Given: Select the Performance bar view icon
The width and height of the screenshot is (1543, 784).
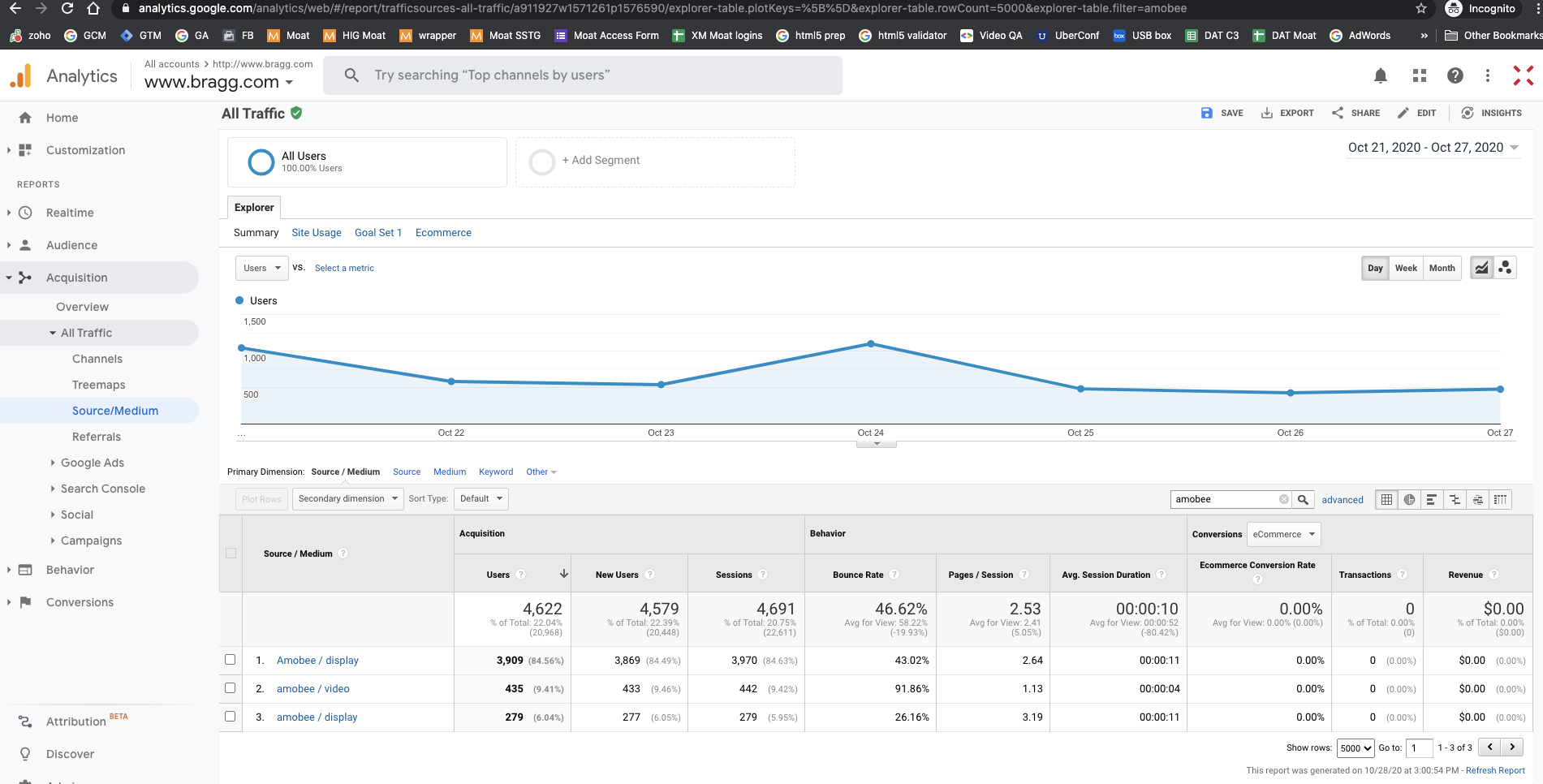Looking at the screenshot, I should pos(1432,499).
